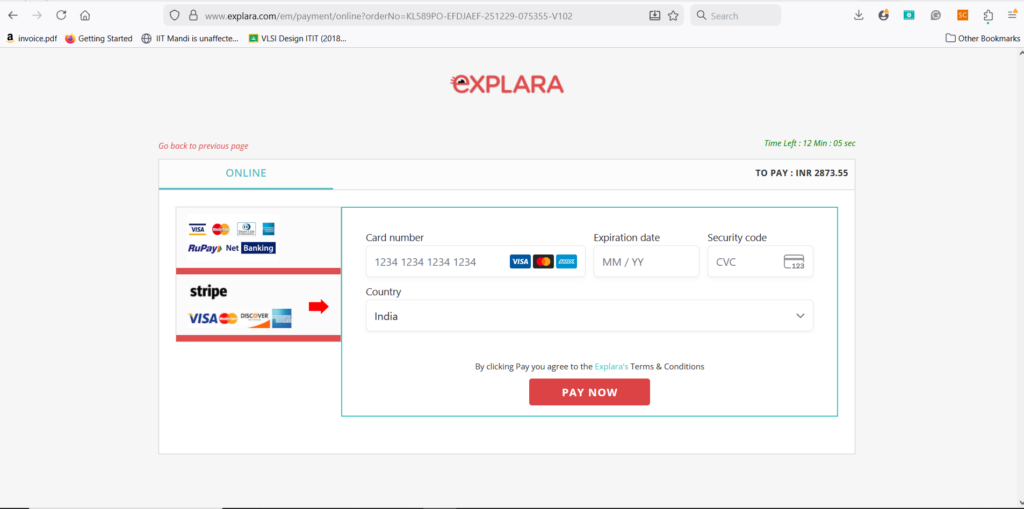Open the invoice.pdf bookmark
1024x509 pixels.
coord(31,38)
